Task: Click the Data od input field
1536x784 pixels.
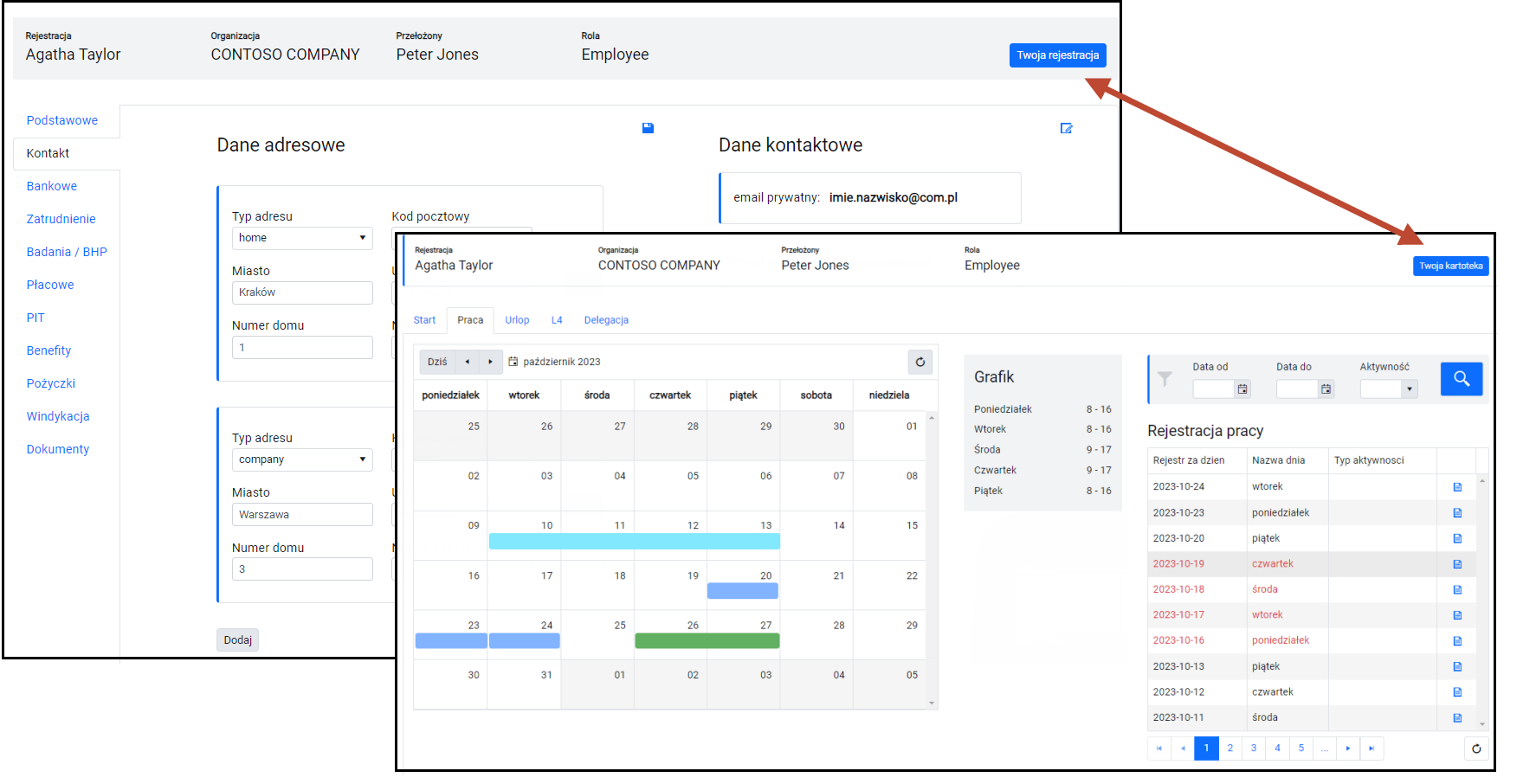Action: 1213,389
